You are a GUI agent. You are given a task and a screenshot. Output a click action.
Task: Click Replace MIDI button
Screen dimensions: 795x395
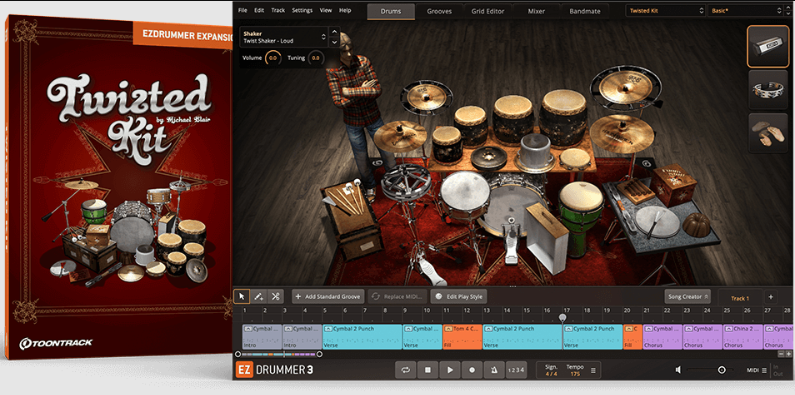[398, 297]
